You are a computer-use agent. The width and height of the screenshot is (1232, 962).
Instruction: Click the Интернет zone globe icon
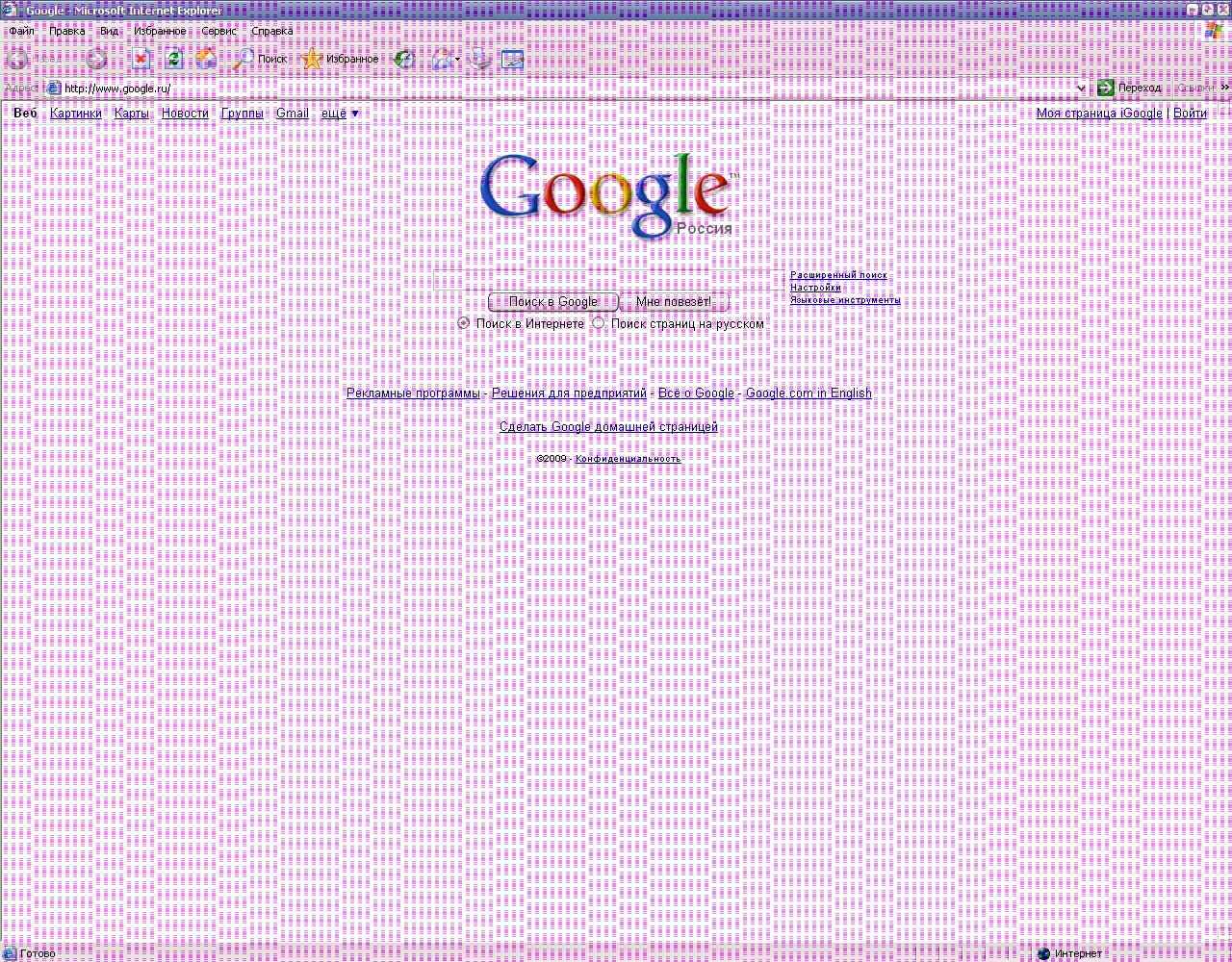(x=1043, y=953)
